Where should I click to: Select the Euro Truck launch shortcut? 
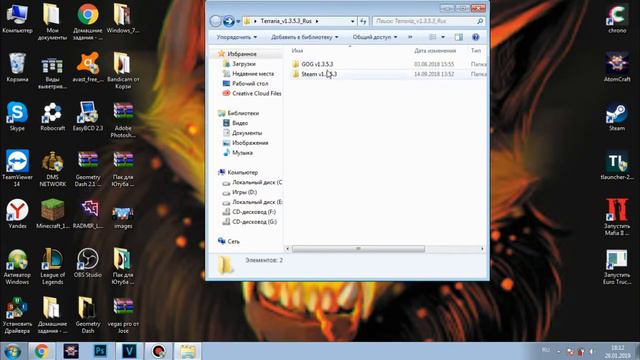(617, 267)
